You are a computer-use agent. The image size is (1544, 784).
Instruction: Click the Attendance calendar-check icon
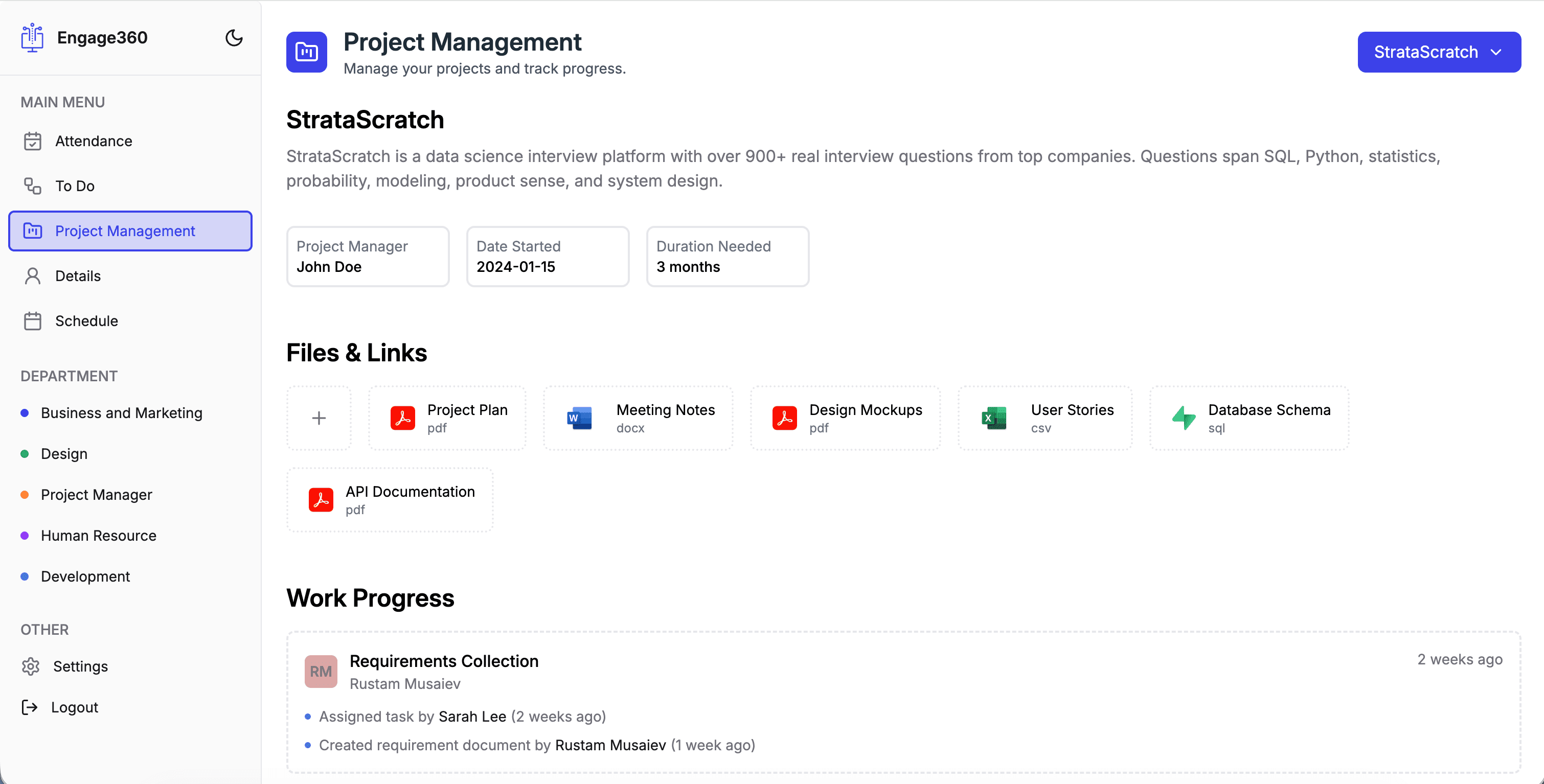(32, 141)
